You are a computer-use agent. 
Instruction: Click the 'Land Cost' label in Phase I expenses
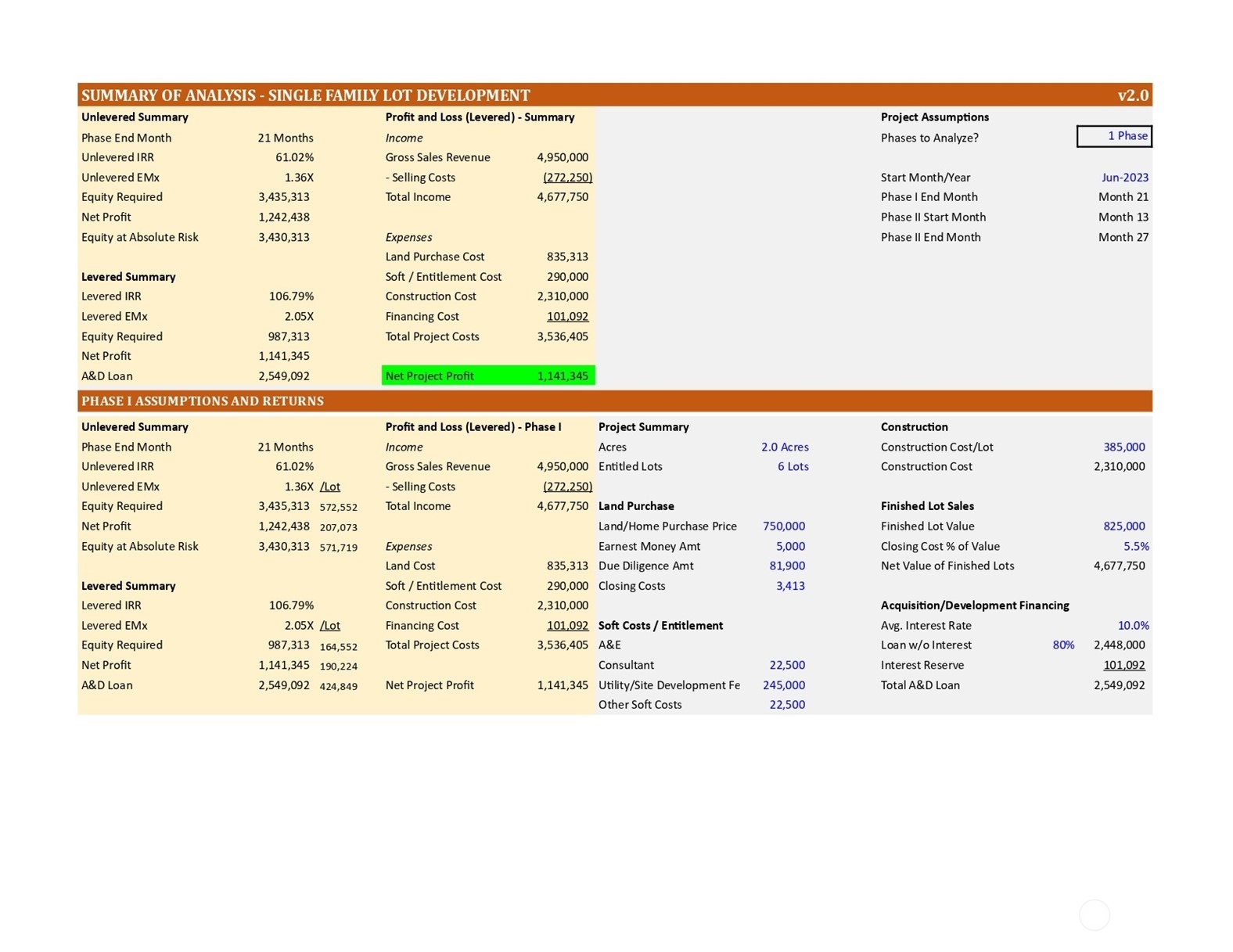(410, 566)
